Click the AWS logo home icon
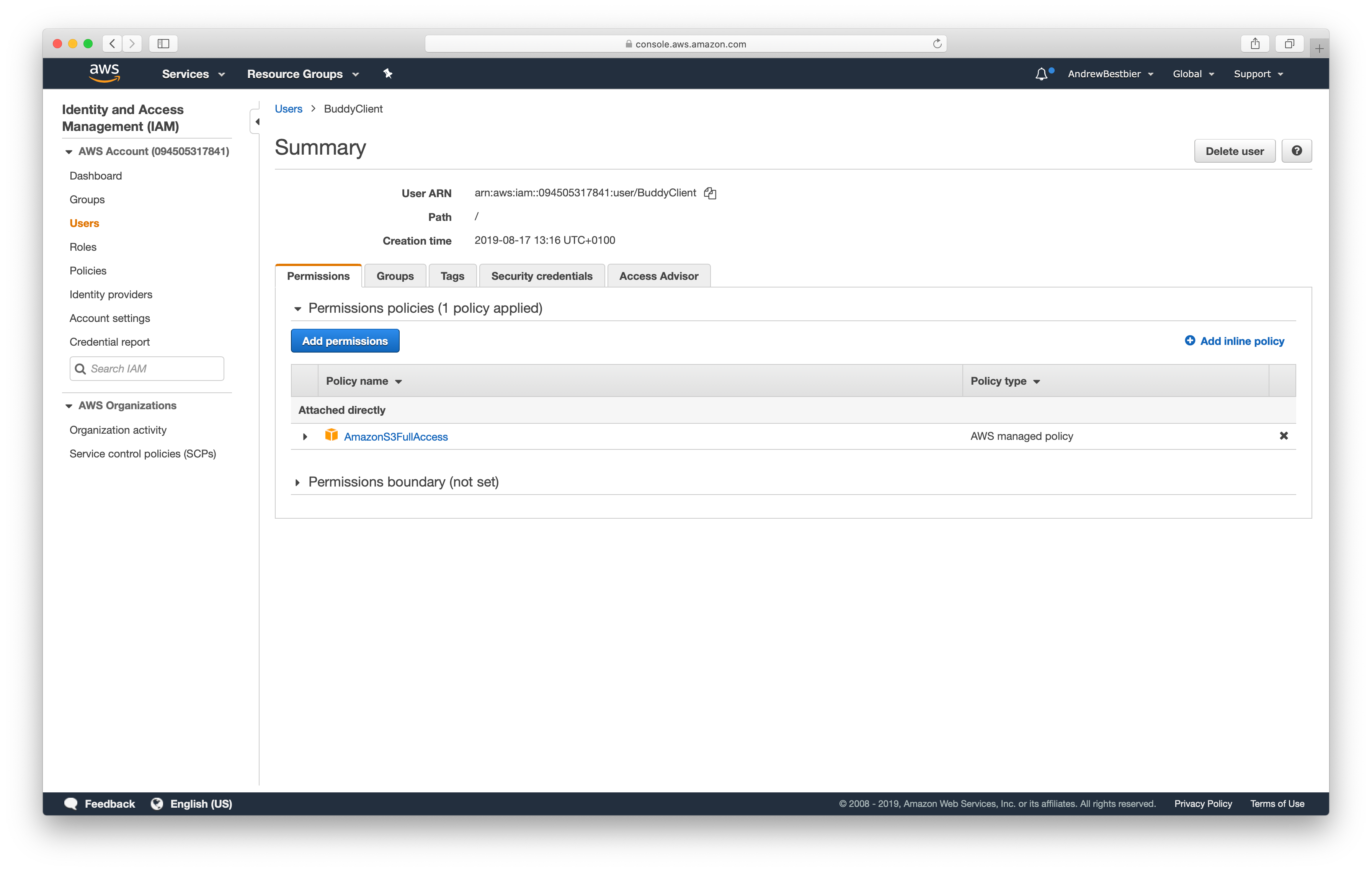 click(x=104, y=73)
